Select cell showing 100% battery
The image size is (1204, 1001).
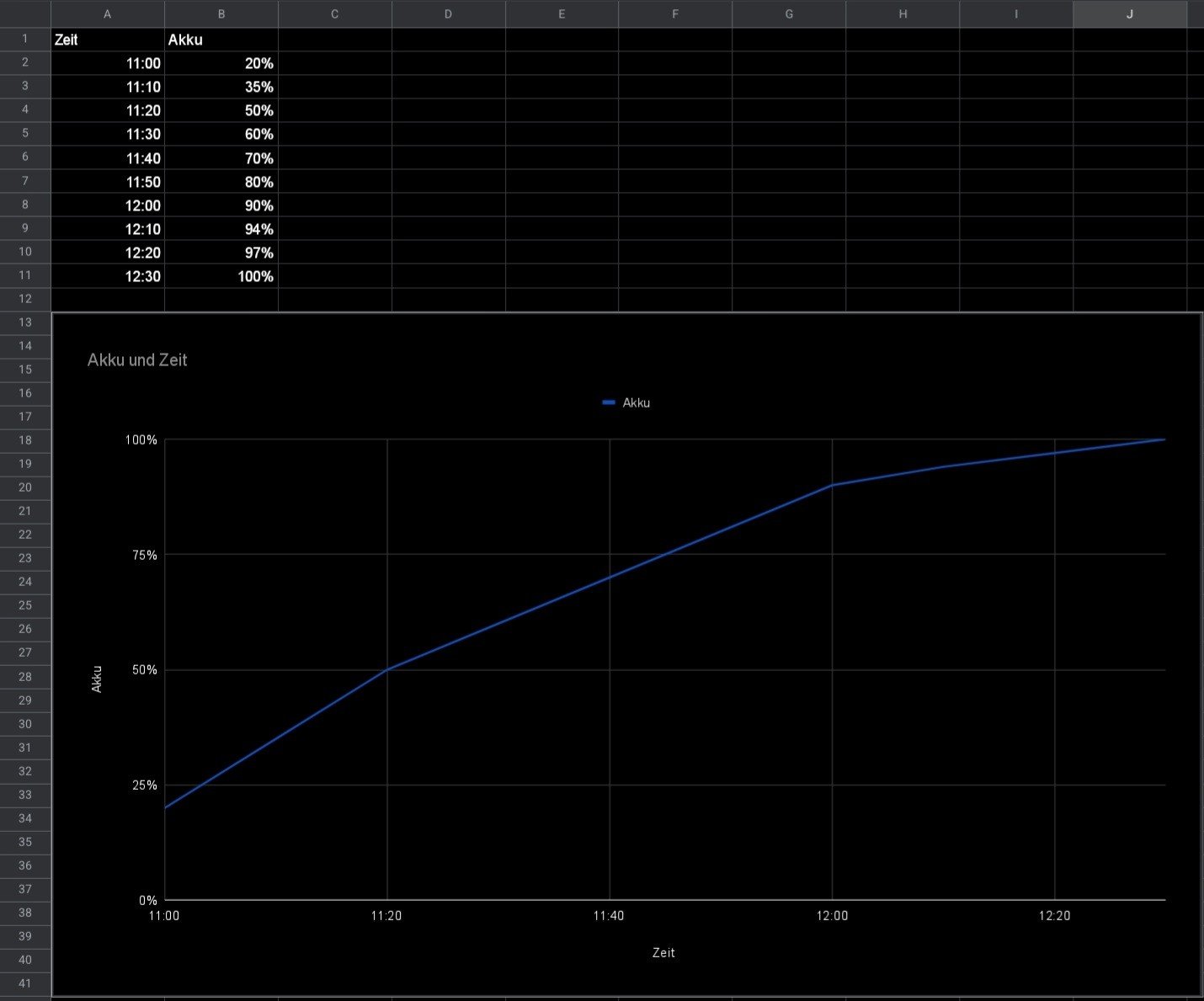[221, 276]
